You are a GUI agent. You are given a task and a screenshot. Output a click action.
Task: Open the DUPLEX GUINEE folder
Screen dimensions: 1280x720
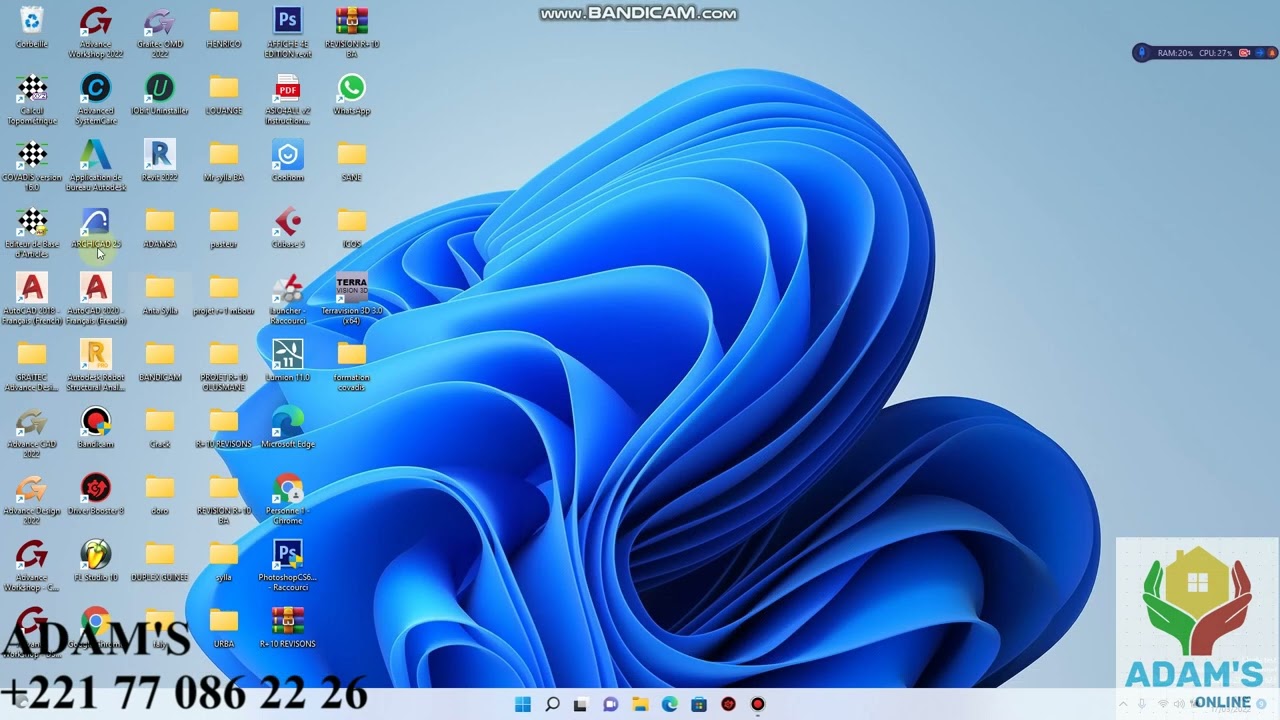coord(160,563)
